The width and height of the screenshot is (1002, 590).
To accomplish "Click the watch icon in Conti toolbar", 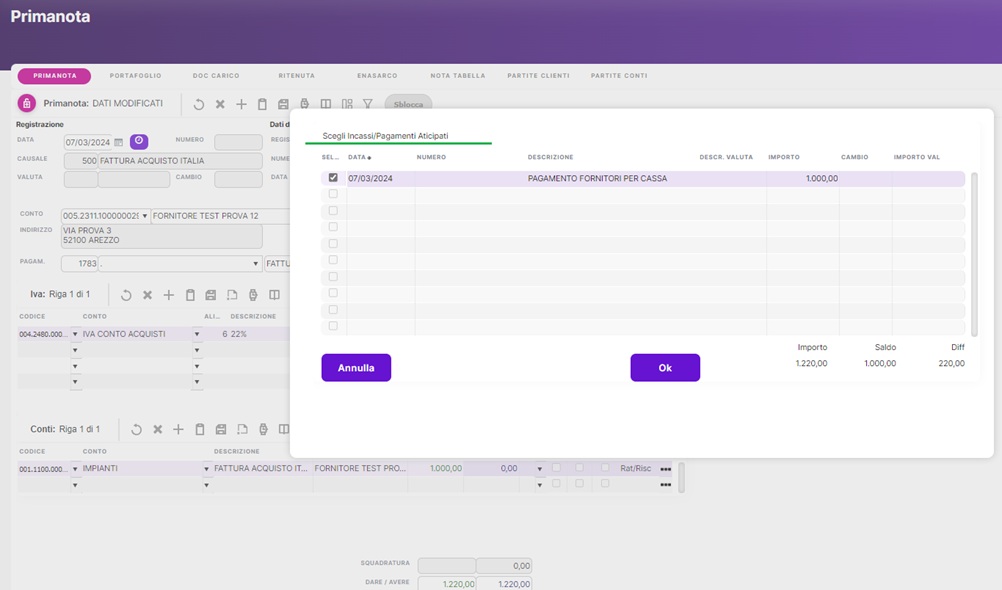I will pos(263,430).
